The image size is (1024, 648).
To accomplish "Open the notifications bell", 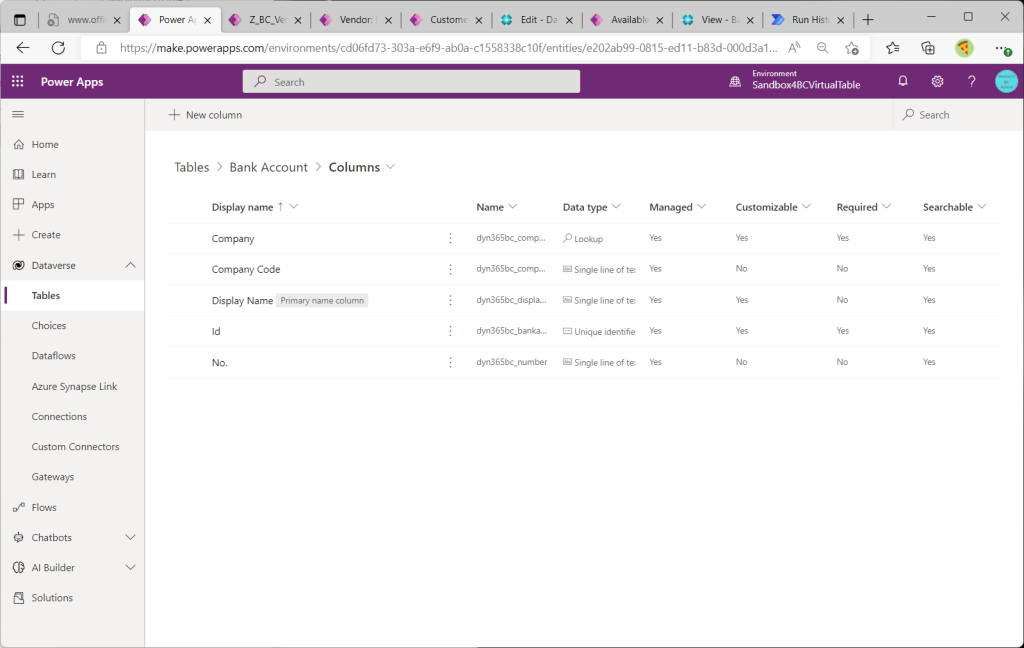I will coord(903,81).
